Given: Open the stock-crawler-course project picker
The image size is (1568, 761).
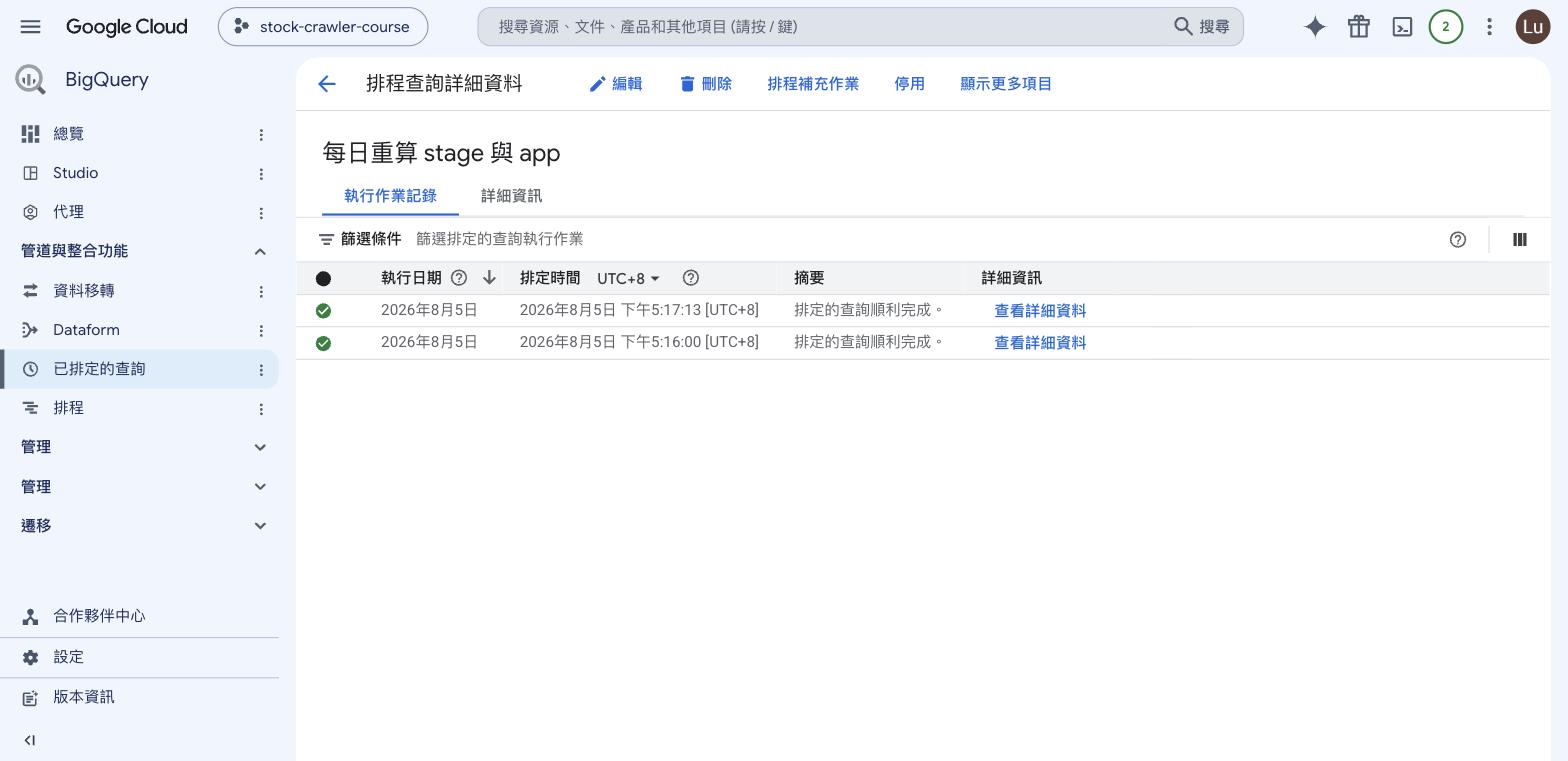Looking at the screenshot, I should [x=323, y=27].
